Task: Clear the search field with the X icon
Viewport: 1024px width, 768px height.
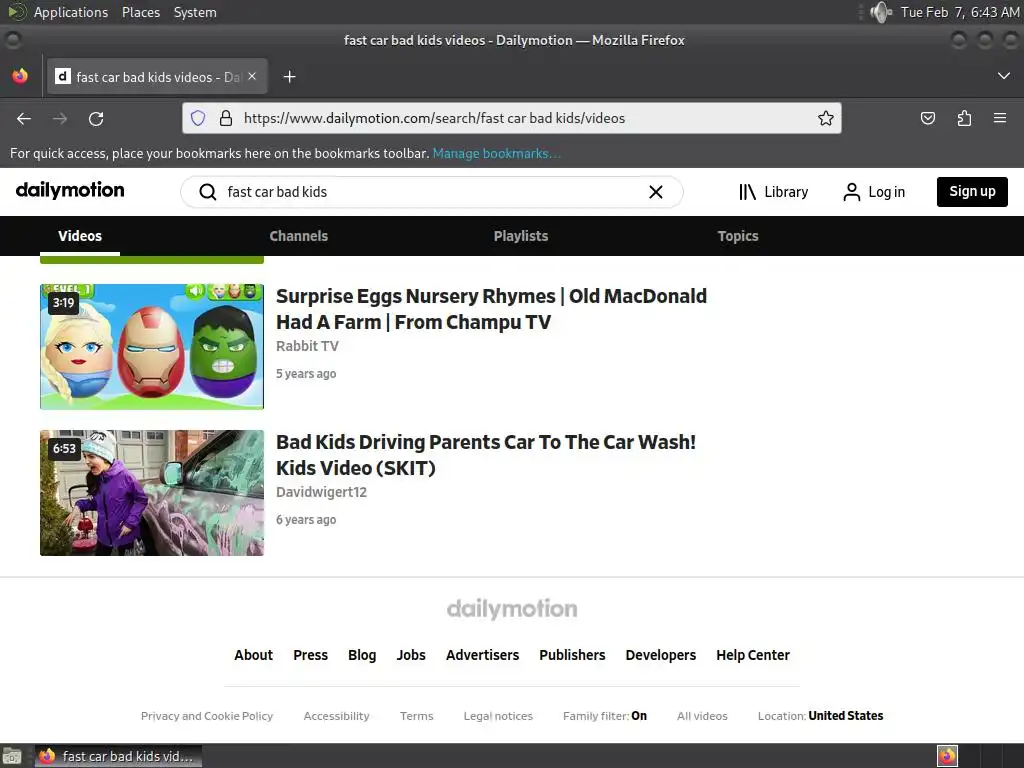Action: (656, 192)
